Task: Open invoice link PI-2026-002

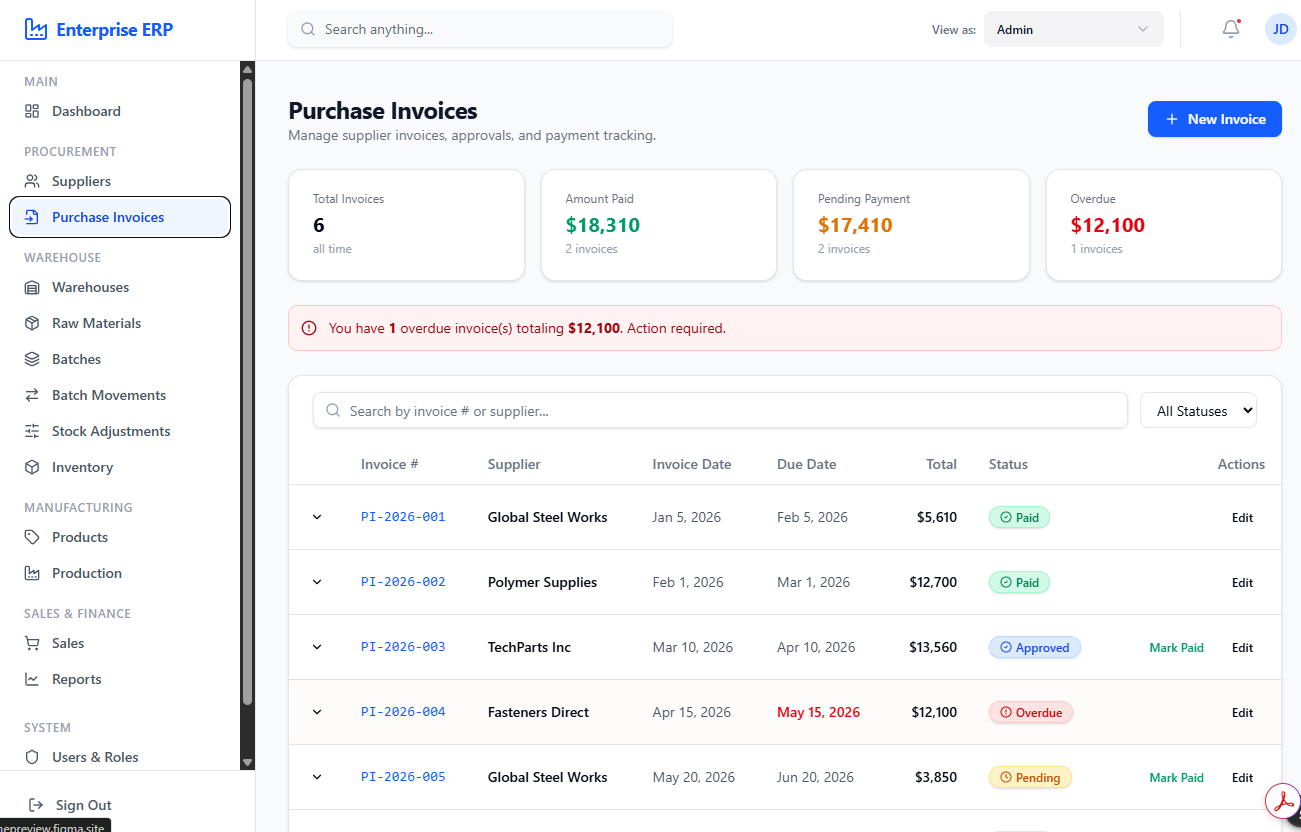Action: (403, 582)
